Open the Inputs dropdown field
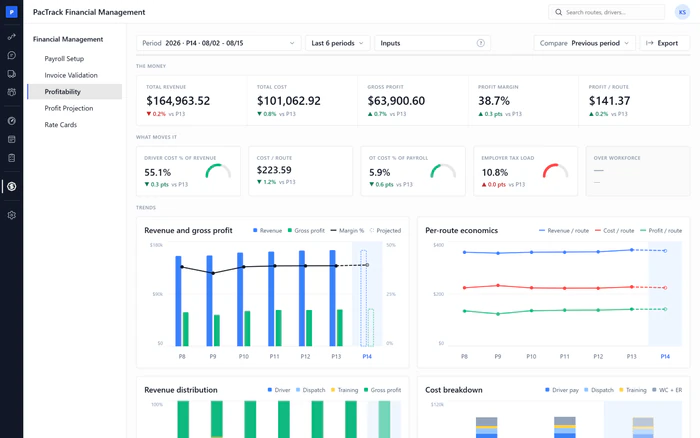The image size is (700, 438). (432, 43)
